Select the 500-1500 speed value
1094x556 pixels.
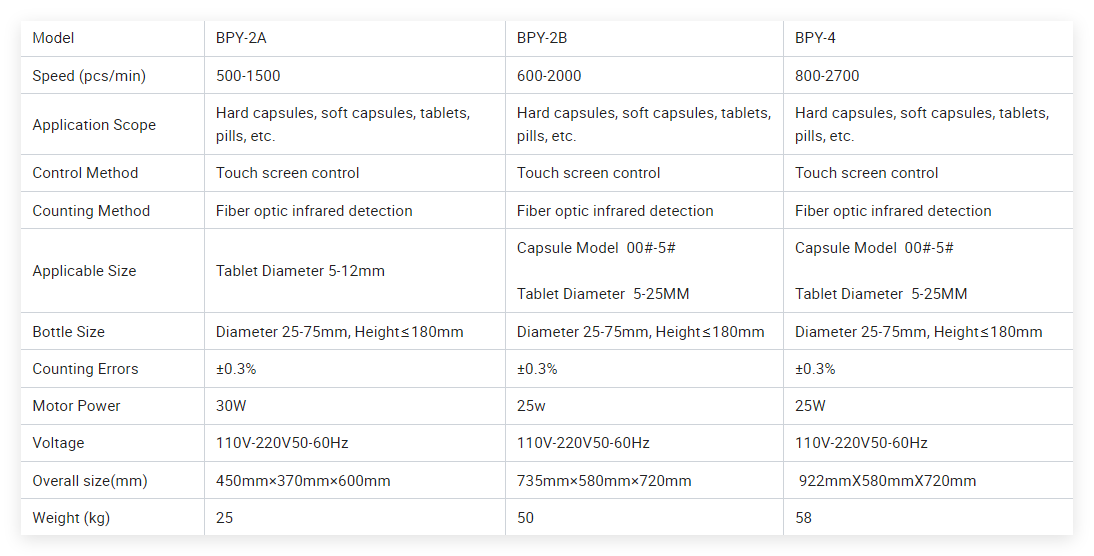click(x=248, y=76)
